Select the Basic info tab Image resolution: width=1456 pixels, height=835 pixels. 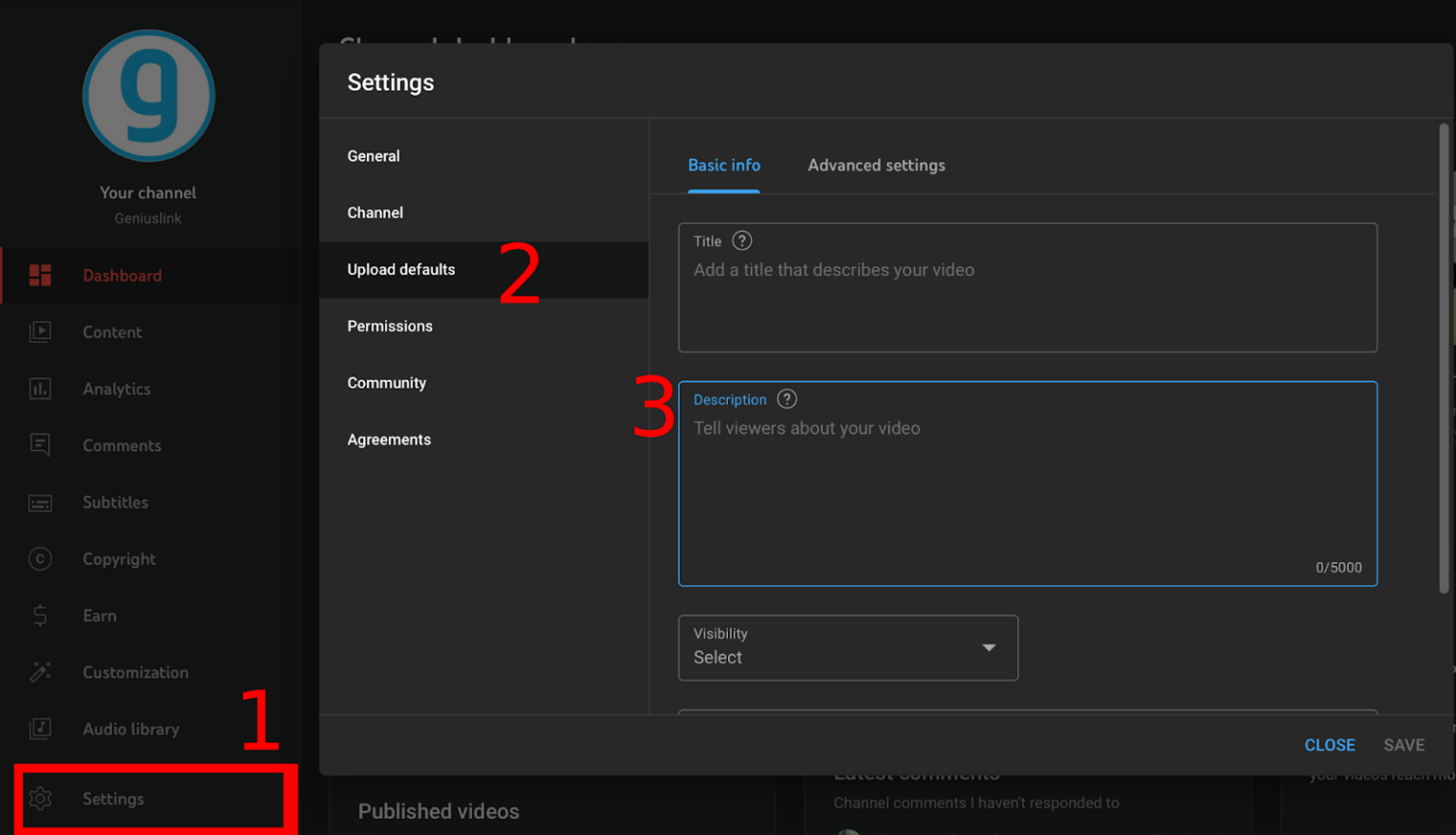723,165
